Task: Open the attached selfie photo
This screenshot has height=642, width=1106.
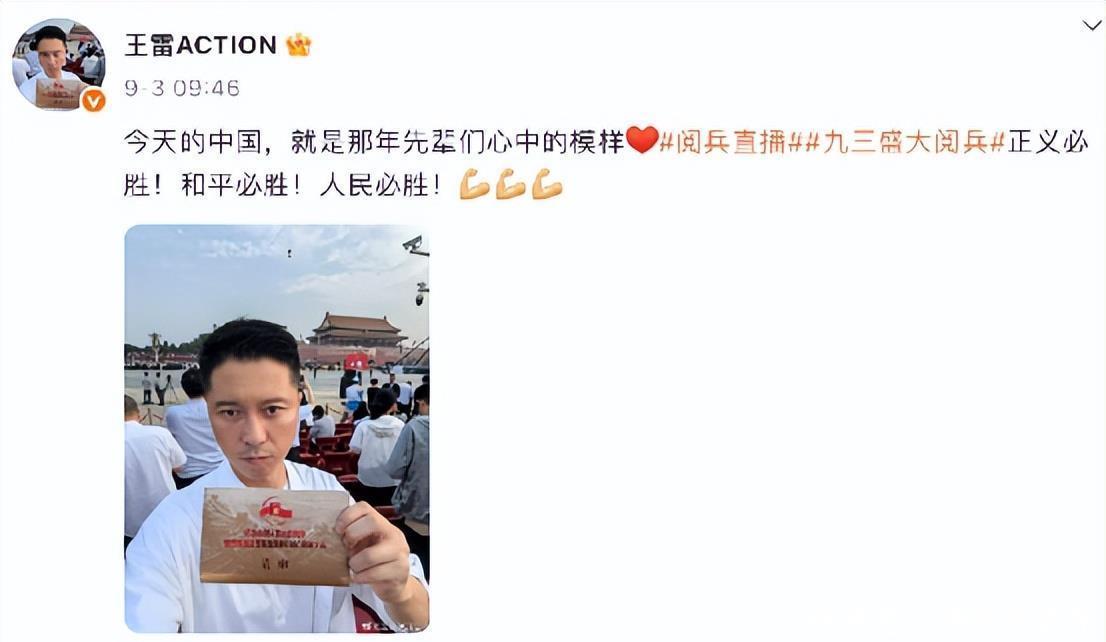Action: click(x=277, y=428)
